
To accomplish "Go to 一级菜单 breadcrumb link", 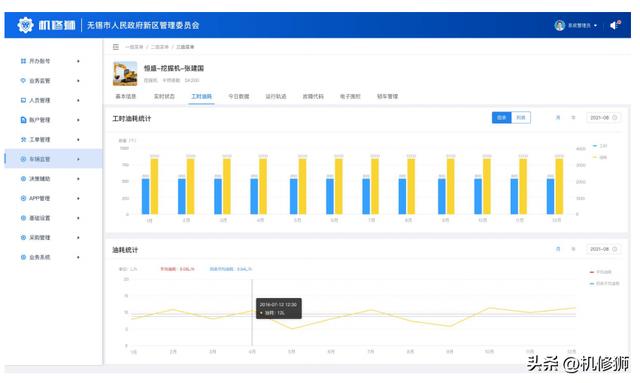I will (134, 47).
